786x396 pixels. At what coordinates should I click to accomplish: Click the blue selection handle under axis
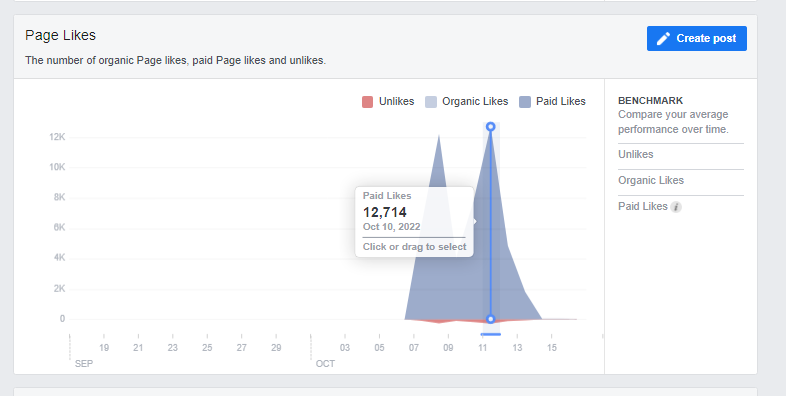pos(491,334)
